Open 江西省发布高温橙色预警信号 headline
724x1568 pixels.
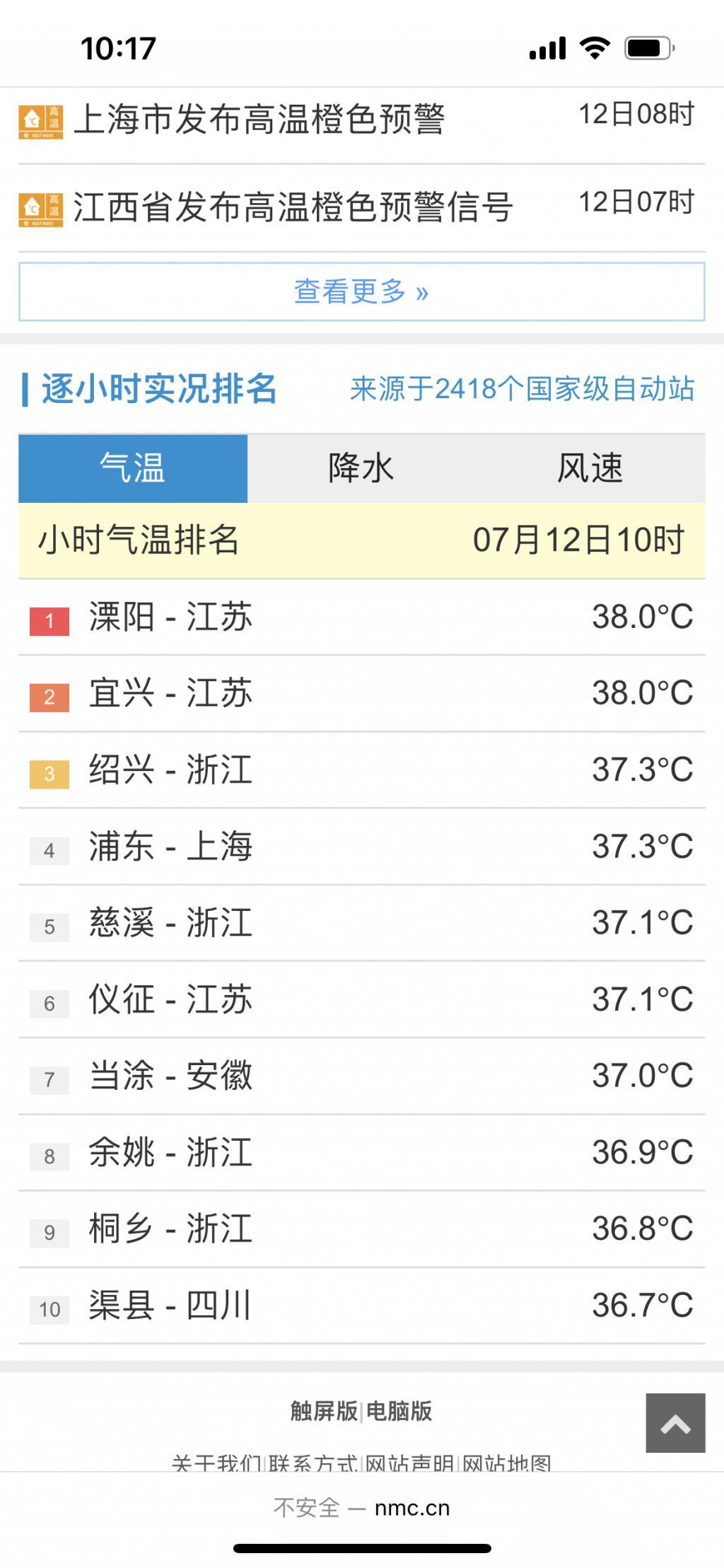pyautogui.click(x=293, y=207)
